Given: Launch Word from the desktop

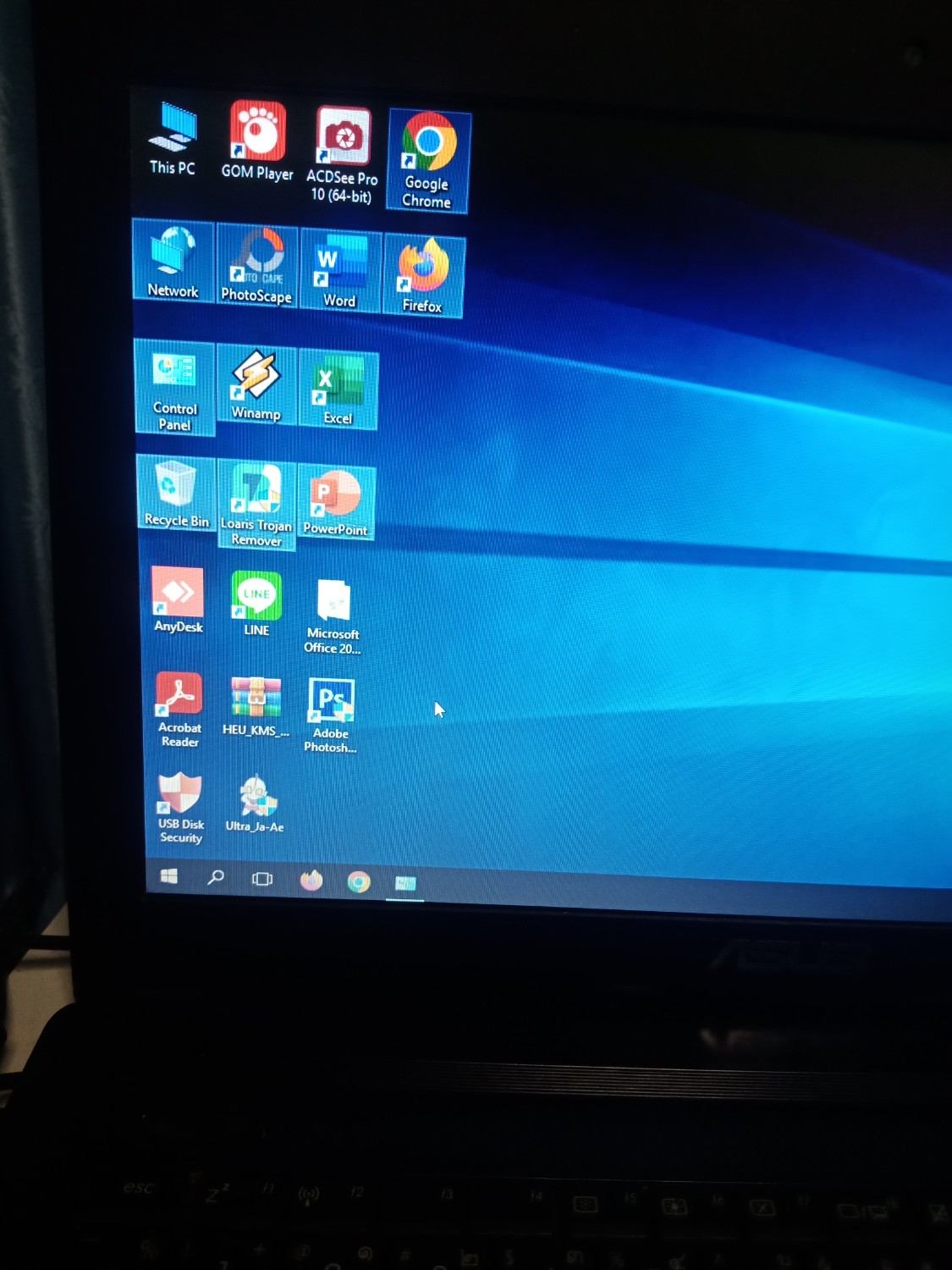Looking at the screenshot, I should tap(340, 270).
